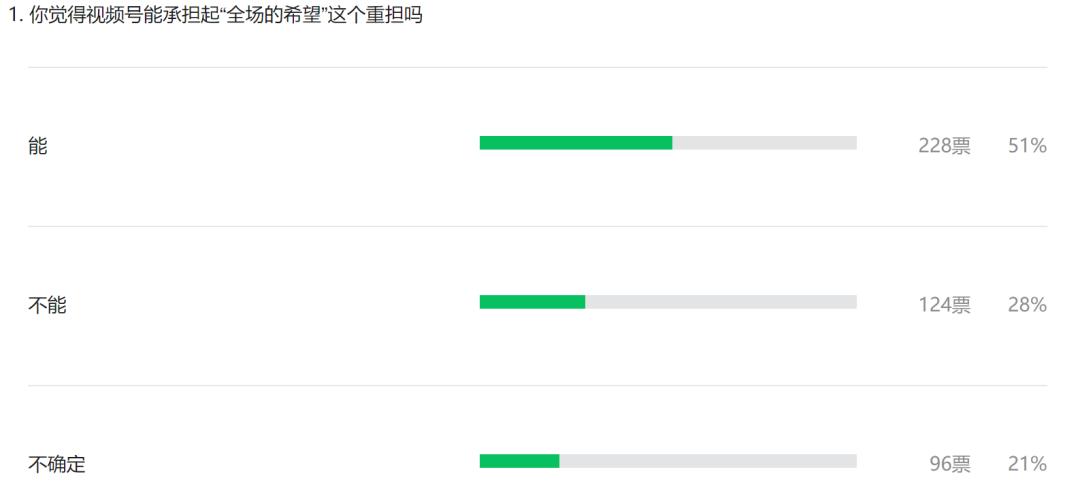The image size is (1080, 493).
Task: Select the "不确定" poll option label
Action: coord(57,464)
